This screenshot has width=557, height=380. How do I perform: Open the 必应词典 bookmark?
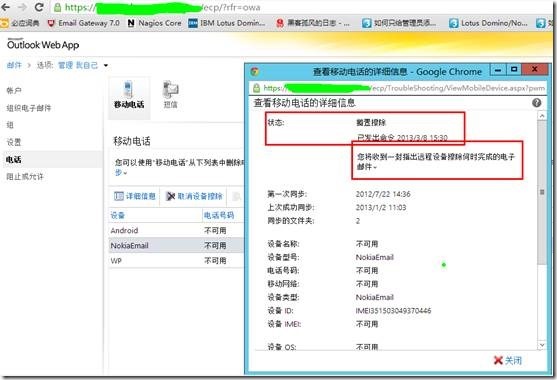pyautogui.click(x=20, y=23)
